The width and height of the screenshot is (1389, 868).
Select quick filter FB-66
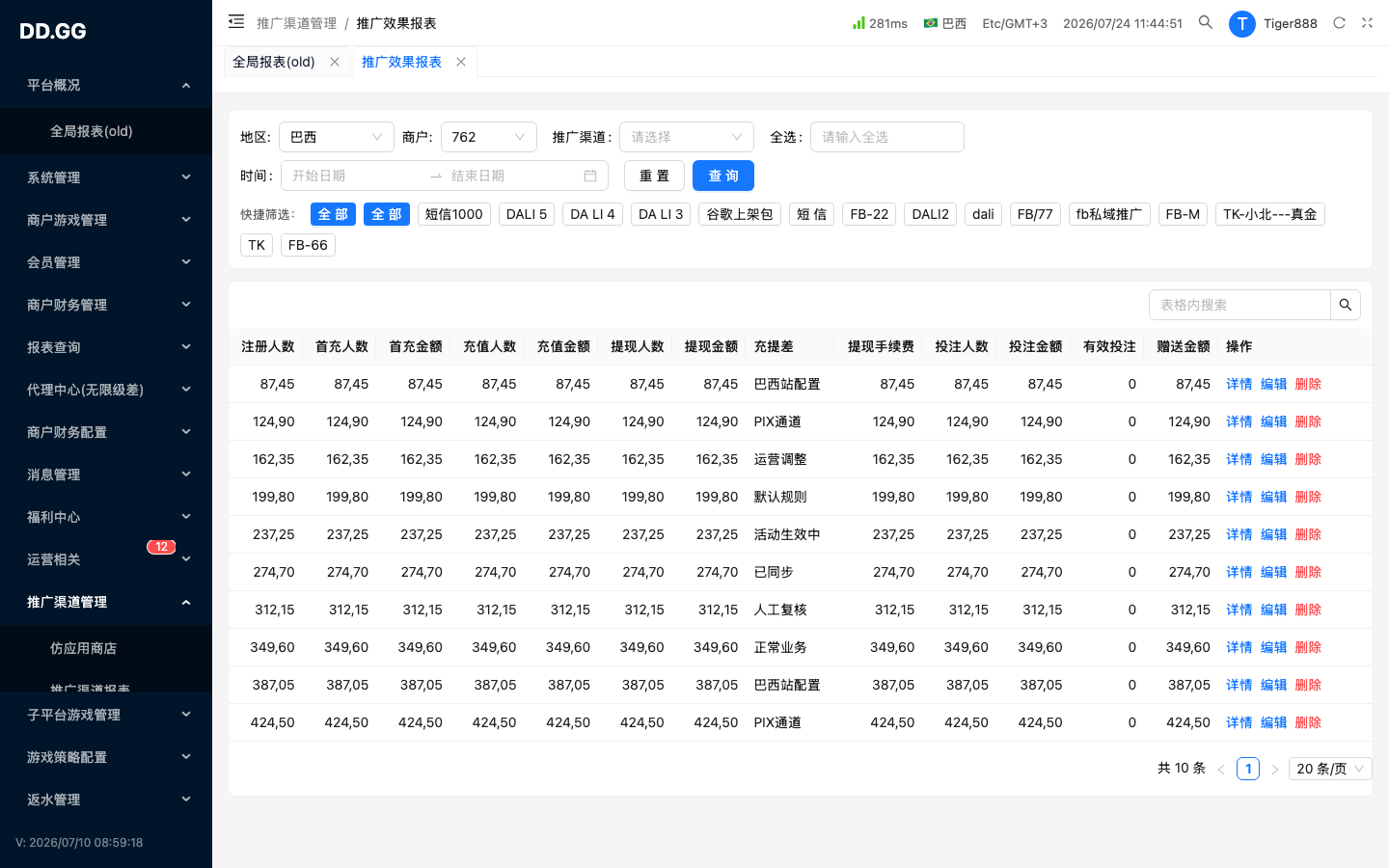coord(308,245)
